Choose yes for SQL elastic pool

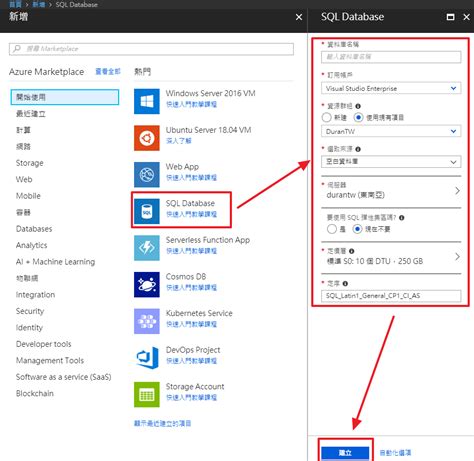[x=332, y=229]
